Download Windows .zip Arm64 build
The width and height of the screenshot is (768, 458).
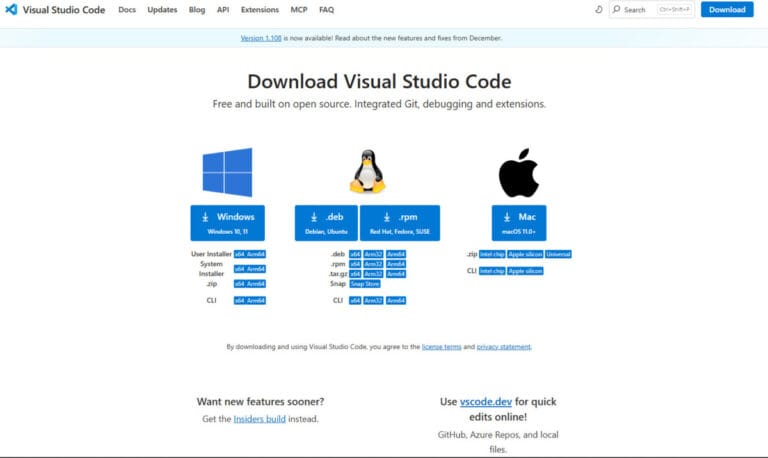click(256, 284)
